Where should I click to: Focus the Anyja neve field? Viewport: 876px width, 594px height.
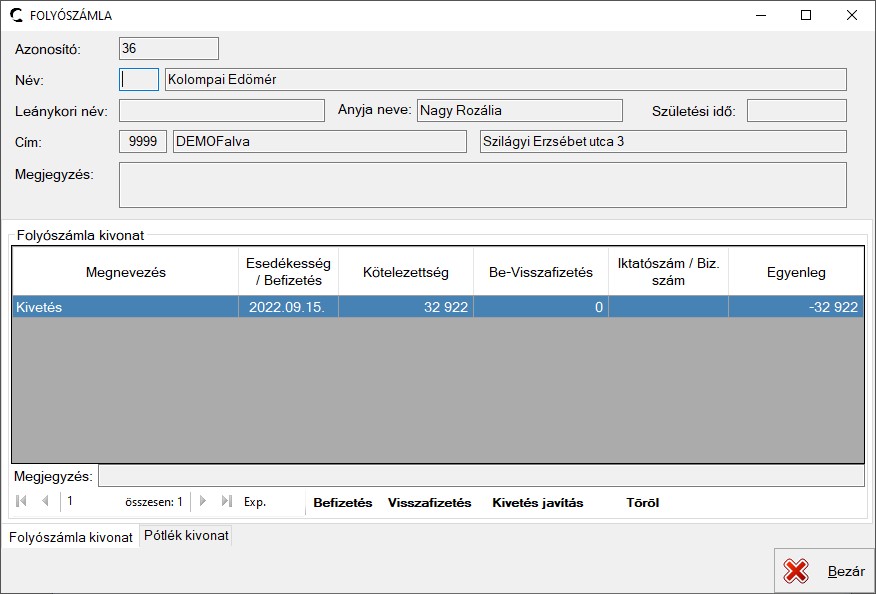(x=519, y=111)
